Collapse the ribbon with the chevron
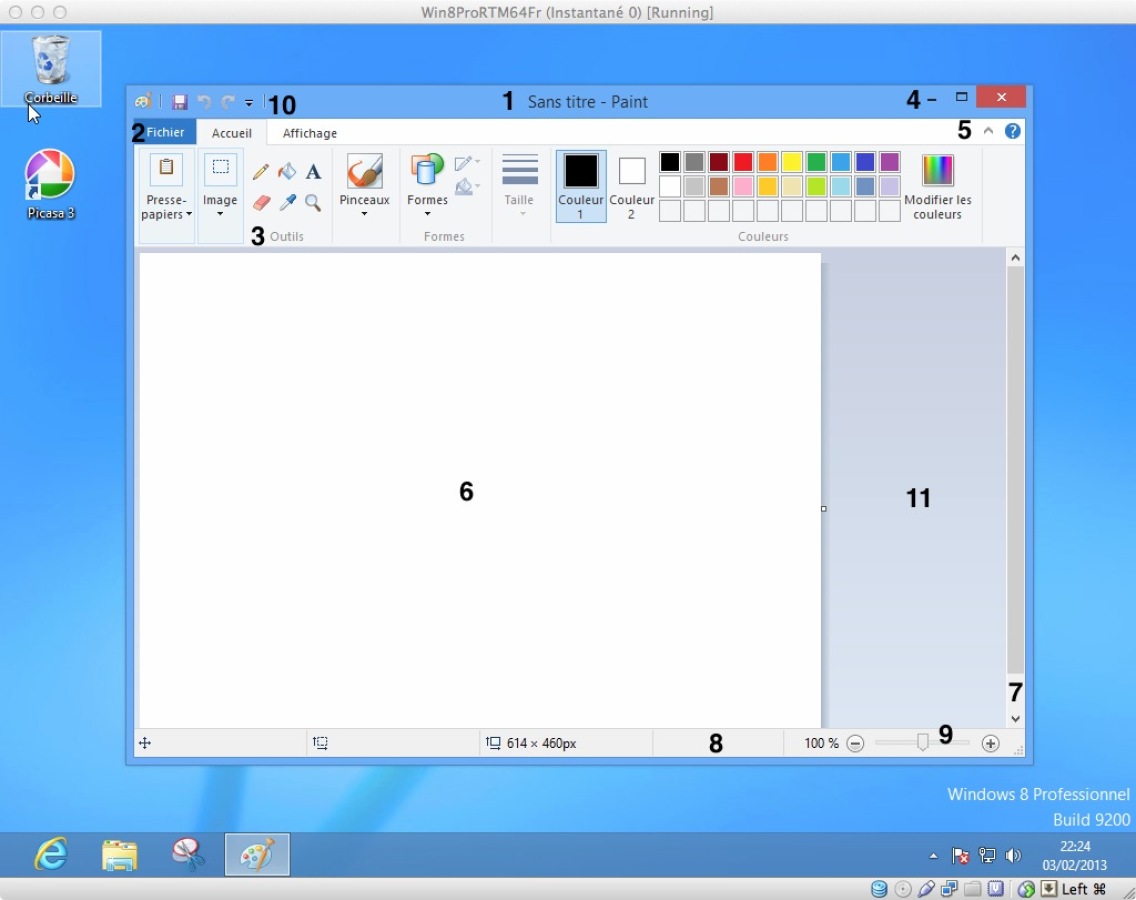The width and height of the screenshot is (1136, 900). [x=988, y=131]
